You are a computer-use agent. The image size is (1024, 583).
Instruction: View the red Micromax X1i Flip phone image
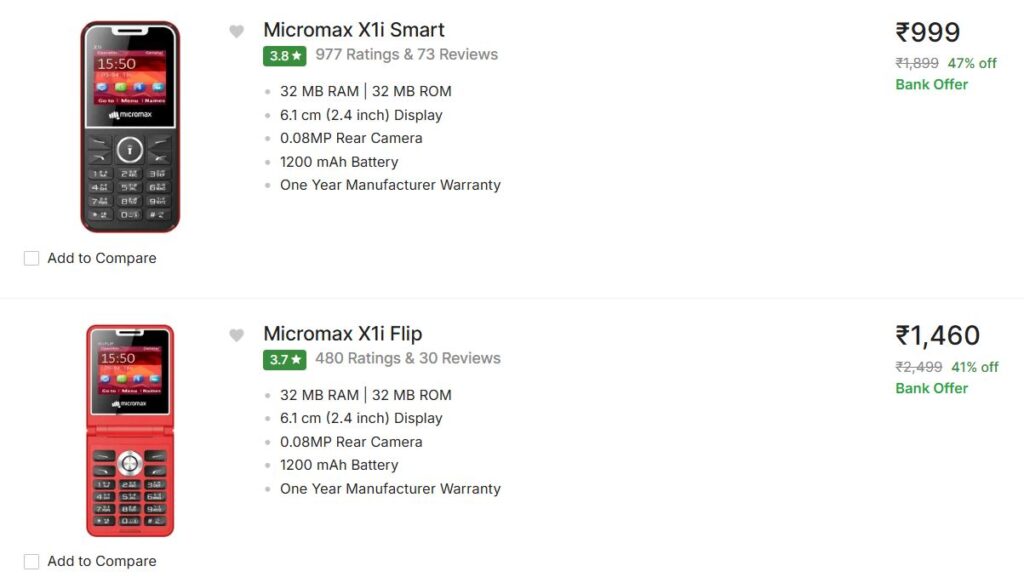pyautogui.click(x=130, y=431)
